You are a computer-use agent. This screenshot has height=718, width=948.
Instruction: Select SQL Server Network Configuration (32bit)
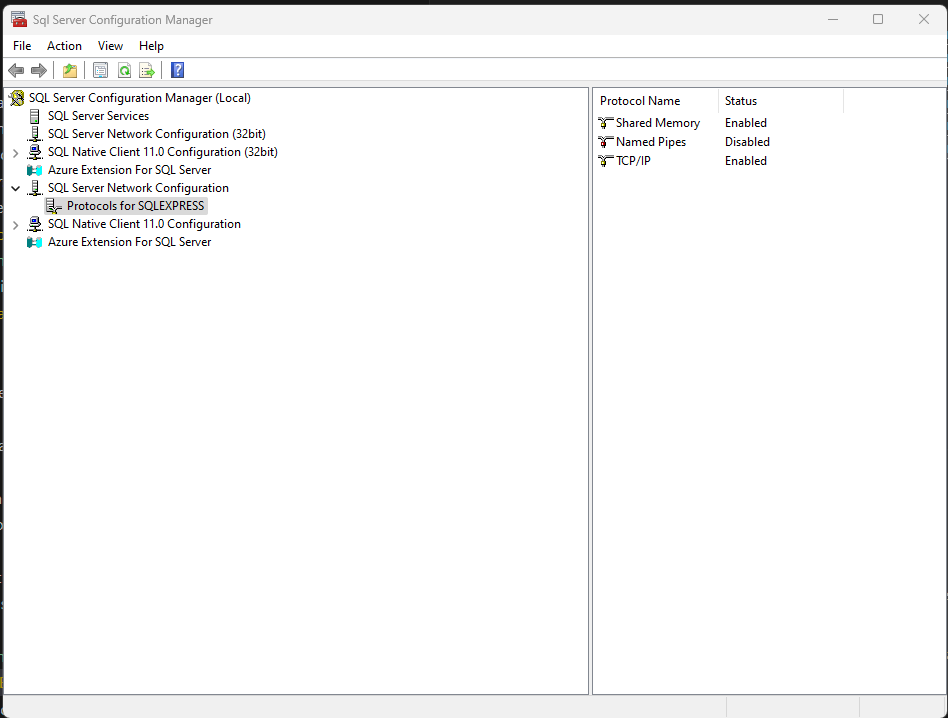157,134
